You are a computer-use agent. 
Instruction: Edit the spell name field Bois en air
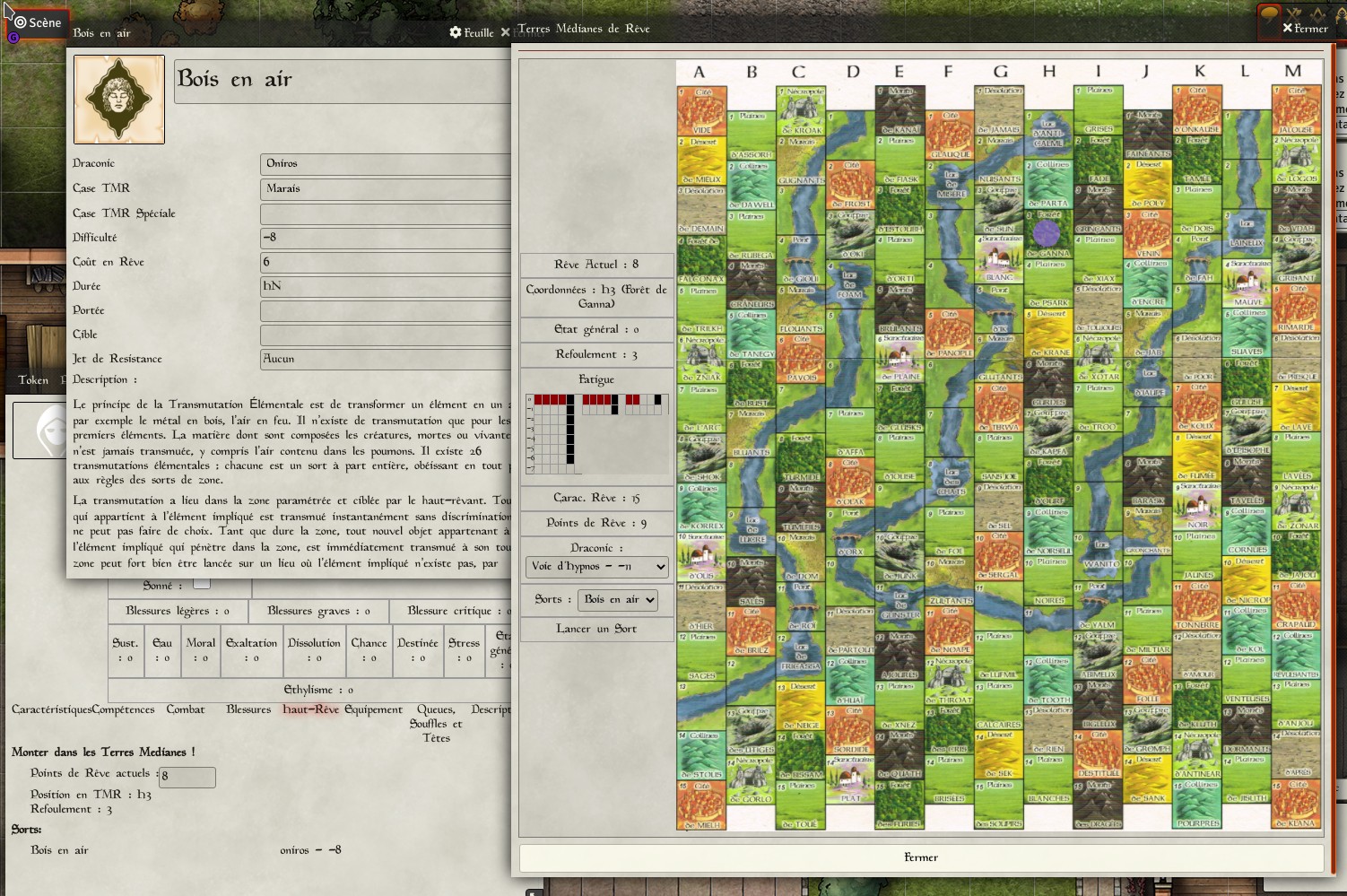(343, 82)
